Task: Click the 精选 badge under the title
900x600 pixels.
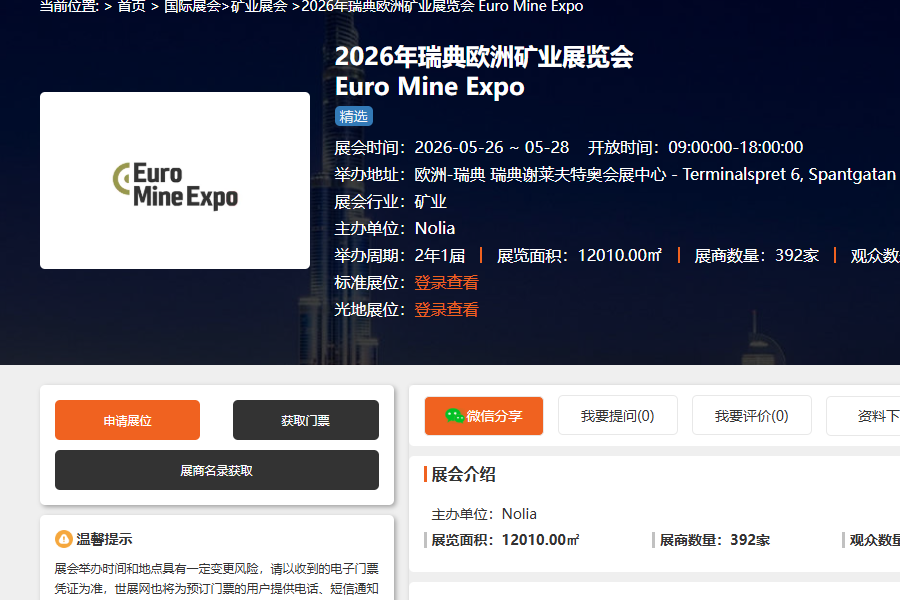Action: pyautogui.click(x=354, y=117)
